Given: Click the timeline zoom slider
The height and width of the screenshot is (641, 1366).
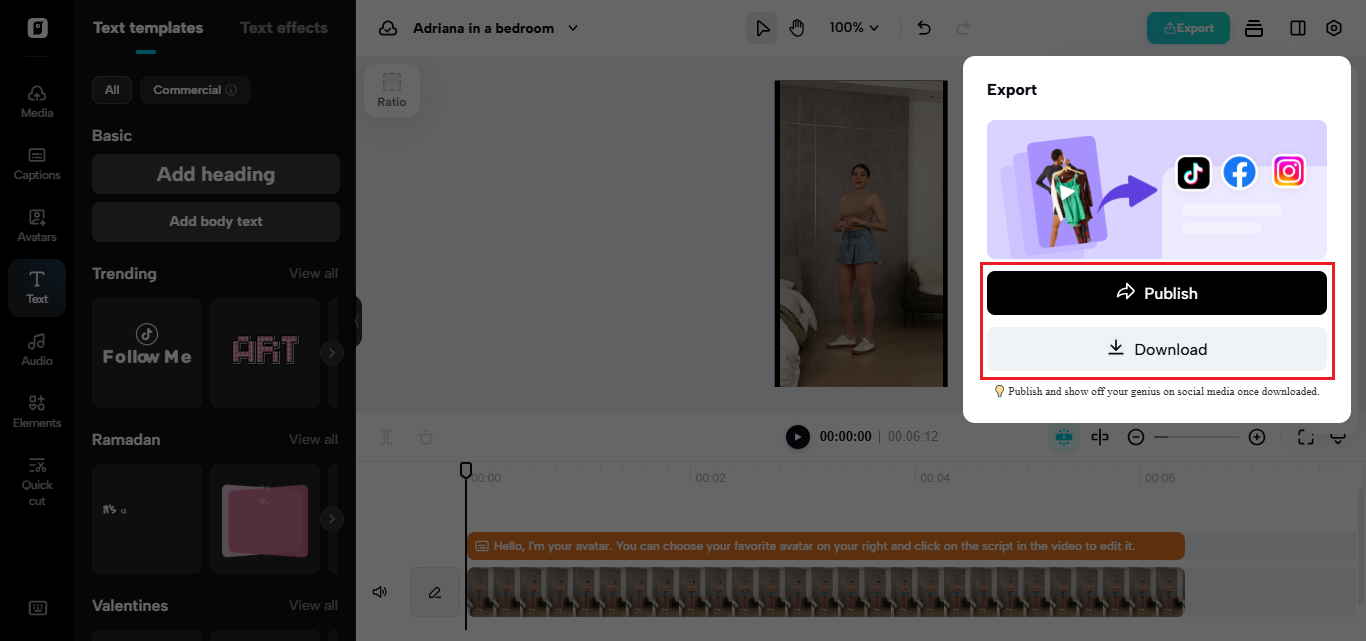Looking at the screenshot, I should coord(1196,437).
